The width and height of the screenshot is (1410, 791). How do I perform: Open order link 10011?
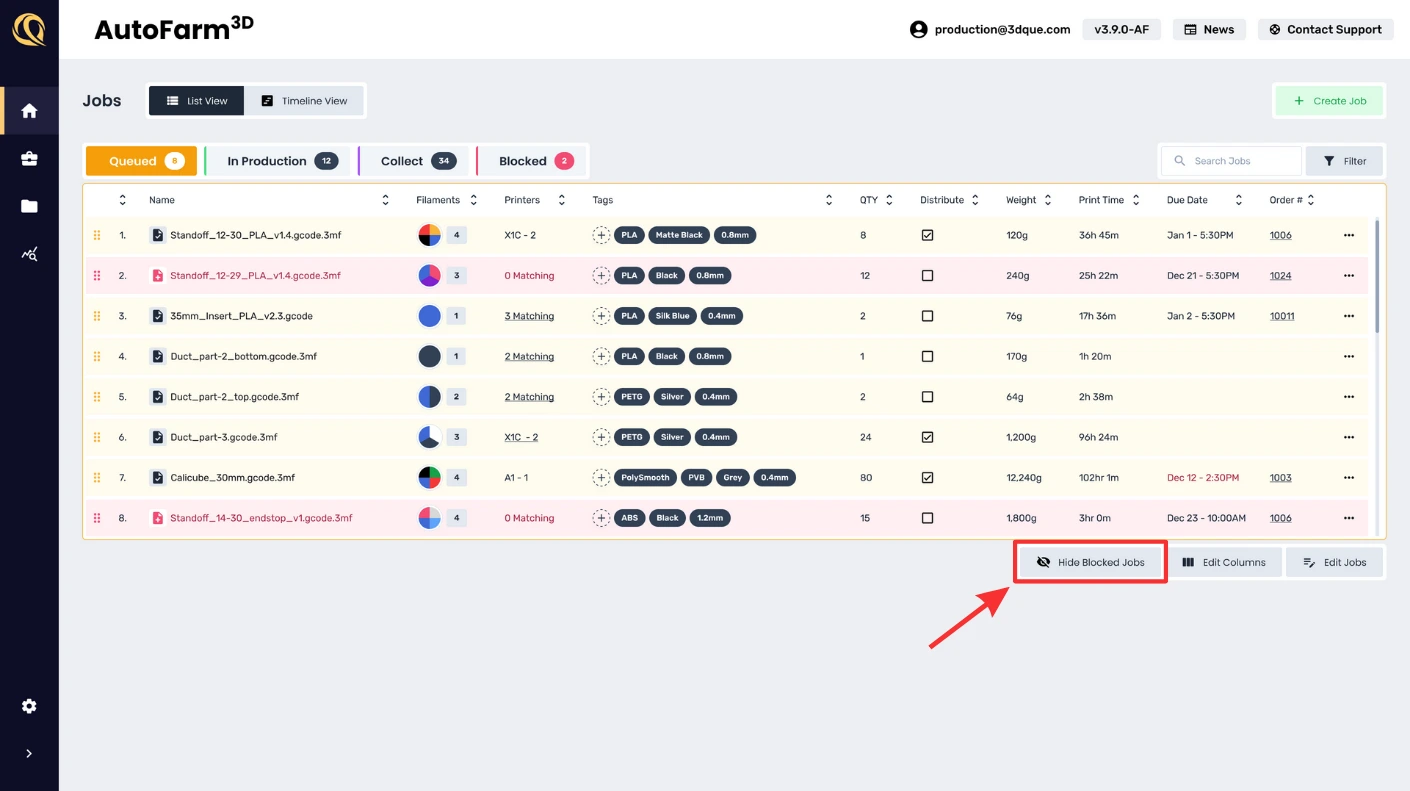(1282, 316)
